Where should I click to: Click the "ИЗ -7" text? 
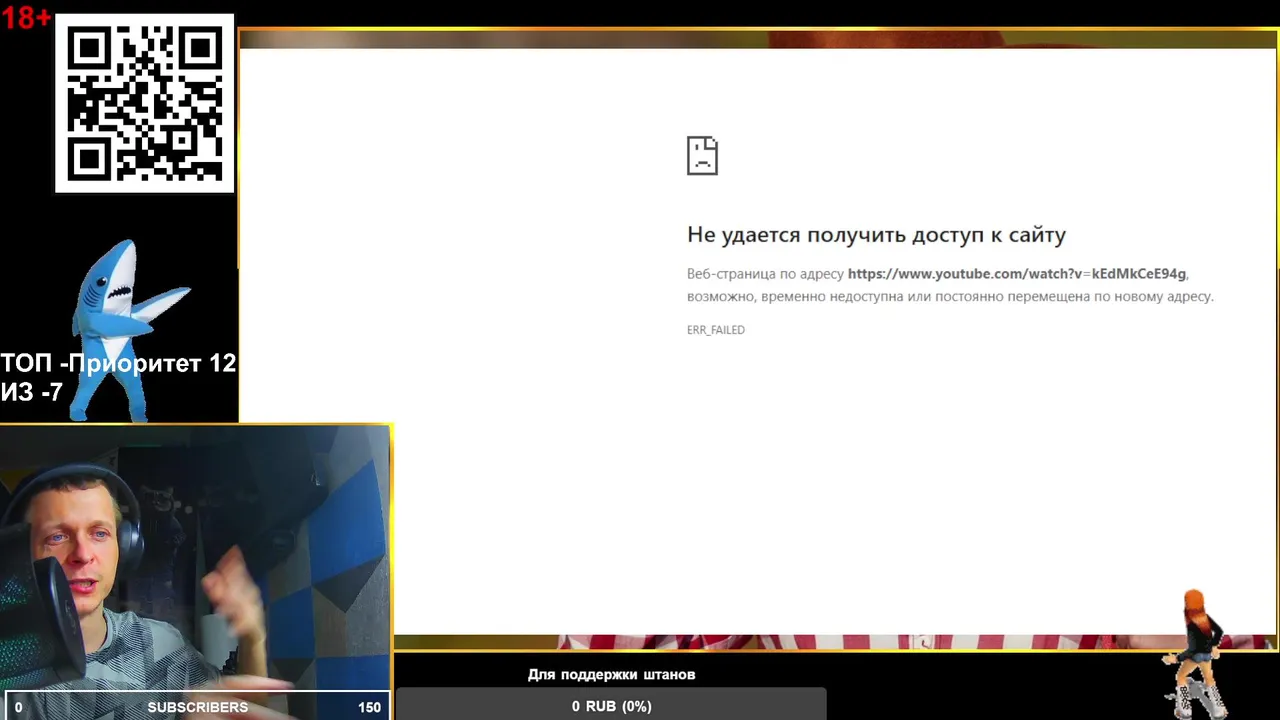tap(32, 392)
